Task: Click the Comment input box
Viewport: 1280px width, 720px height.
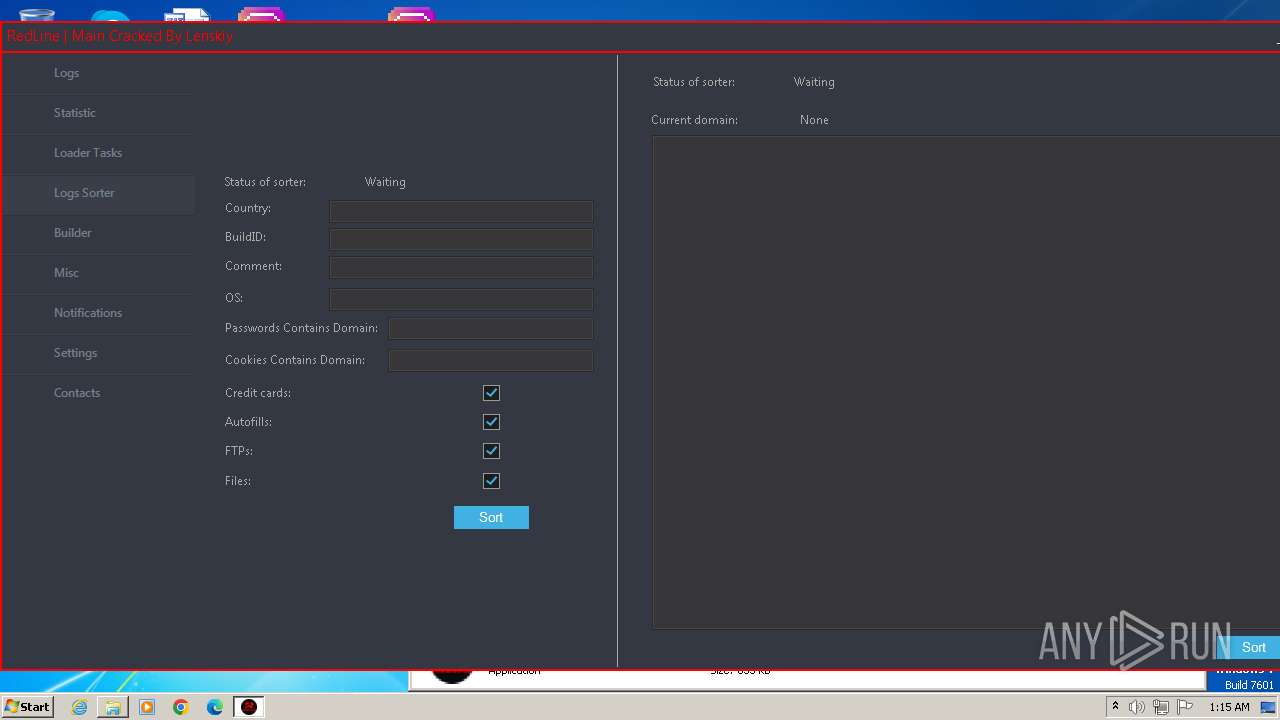Action: [461, 267]
